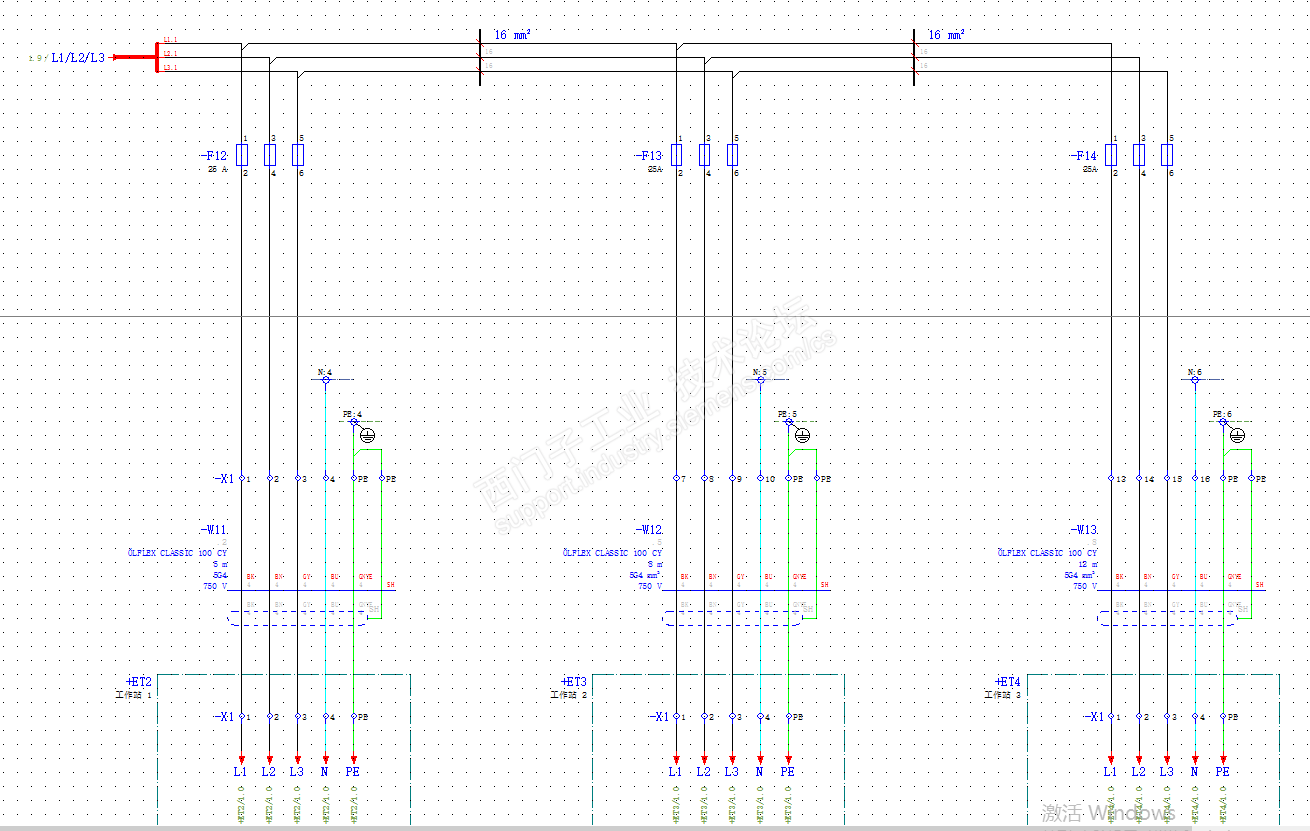Click the L2 label inside +ET2

268,772
